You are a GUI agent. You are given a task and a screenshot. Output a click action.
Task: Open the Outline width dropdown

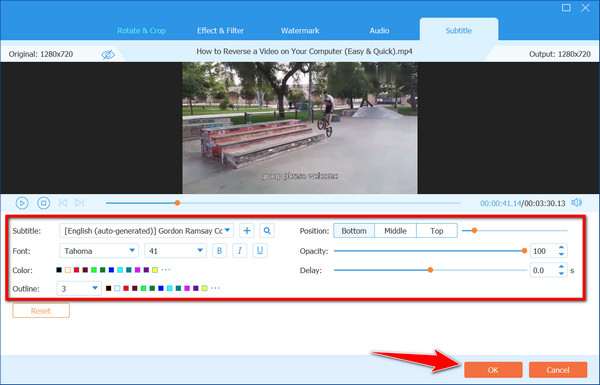pos(79,289)
